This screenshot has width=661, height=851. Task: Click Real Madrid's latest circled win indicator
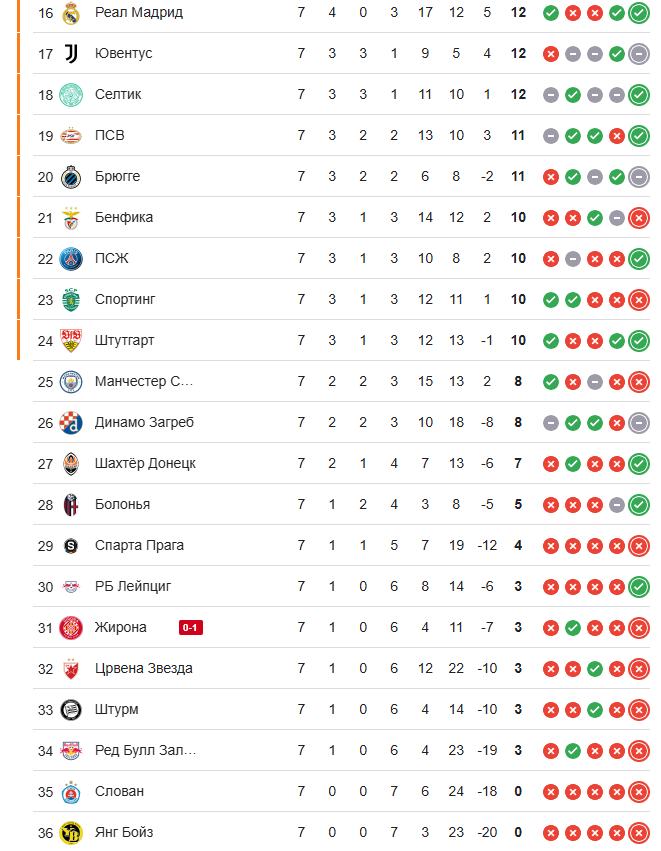pos(639,13)
